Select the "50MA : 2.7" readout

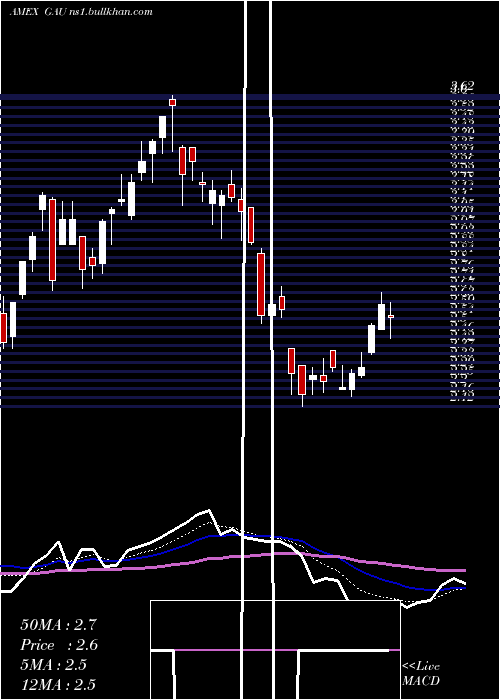[x=58, y=625]
